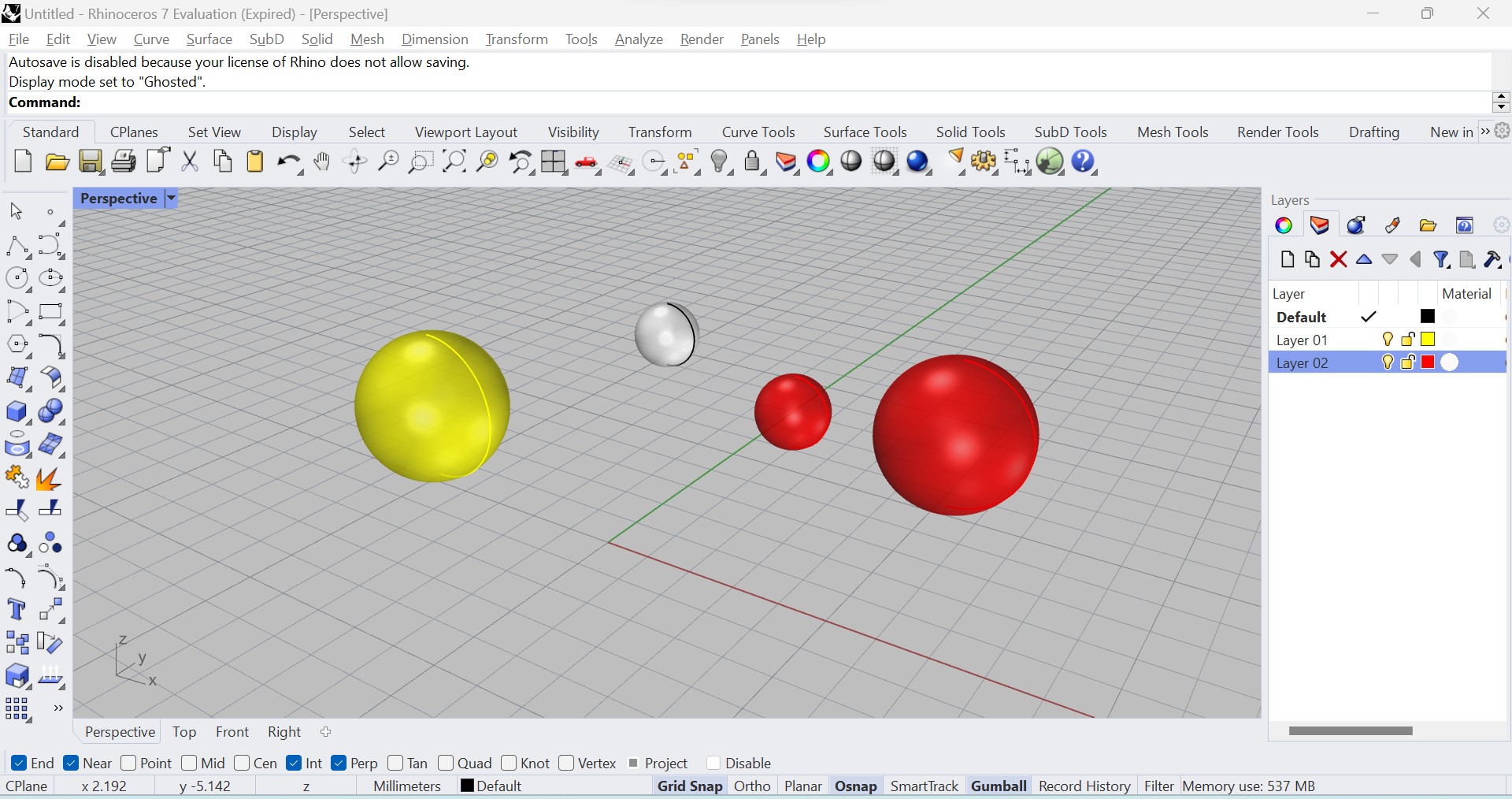The image size is (1512, 799).
Task: Toggle Ortho in status bar
Action: click(x=752, y=786)
